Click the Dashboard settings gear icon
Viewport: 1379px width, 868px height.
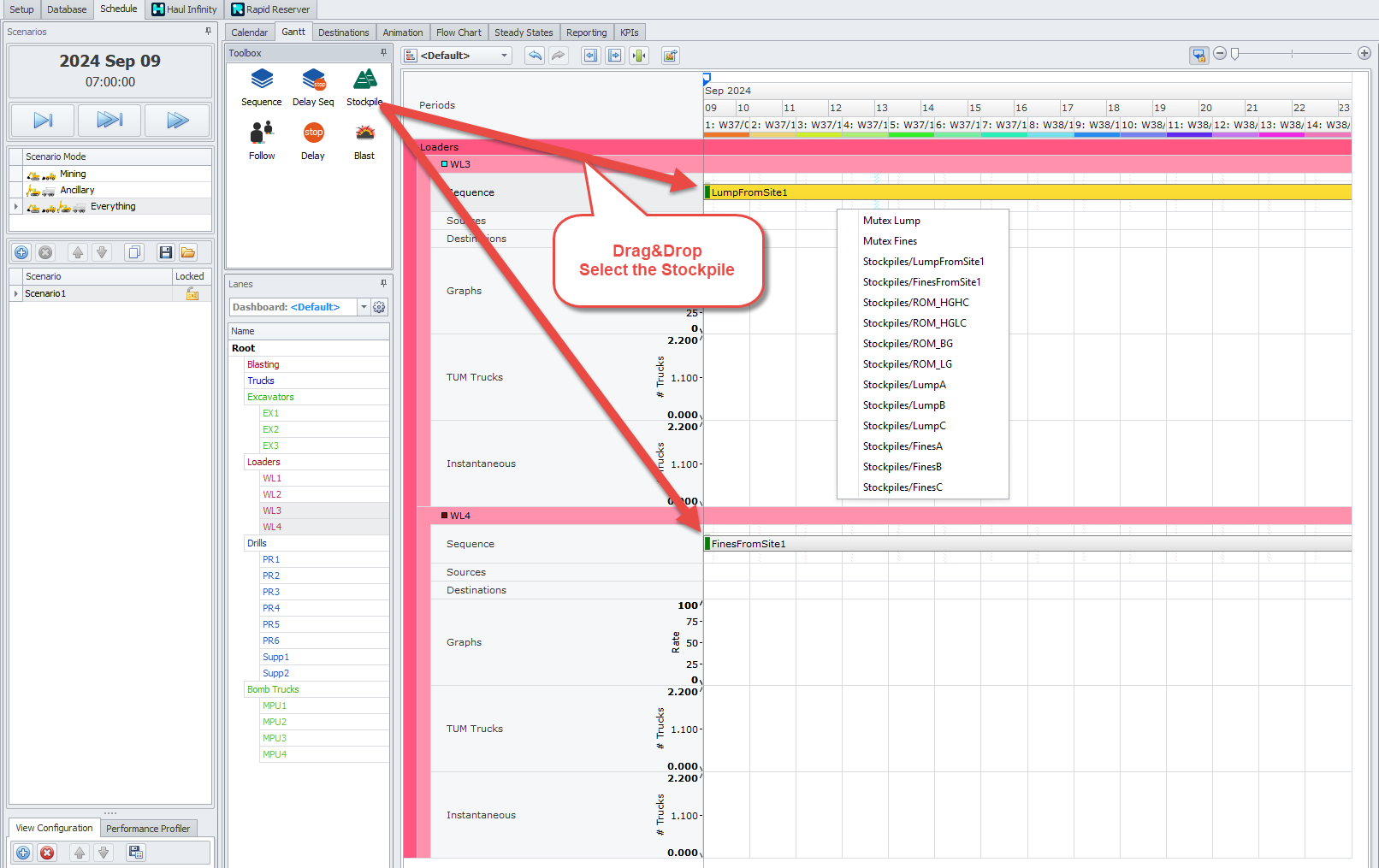(x=379, y=307)
